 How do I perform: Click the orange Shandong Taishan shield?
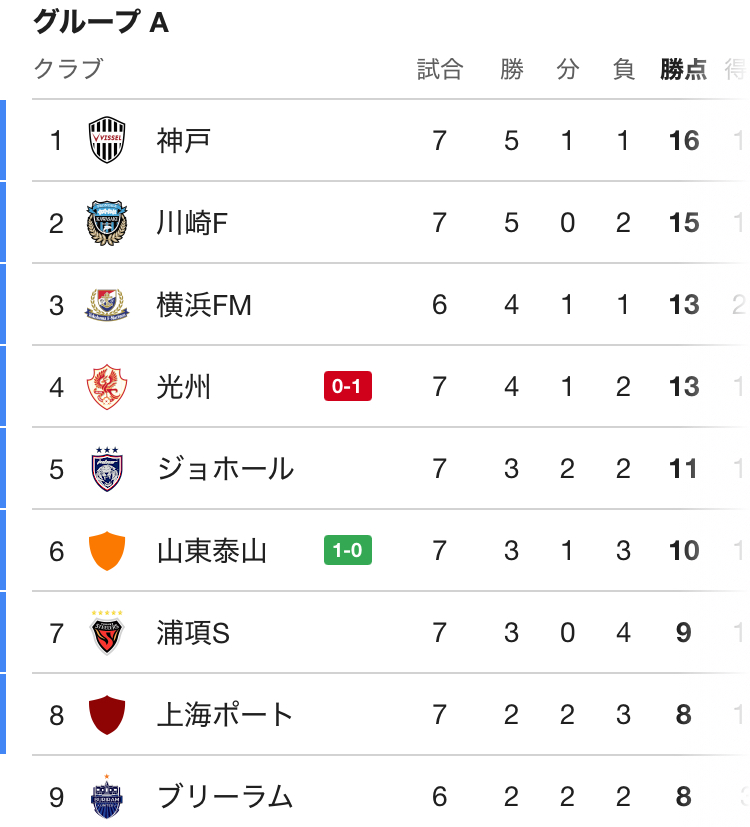pos(106,550)
